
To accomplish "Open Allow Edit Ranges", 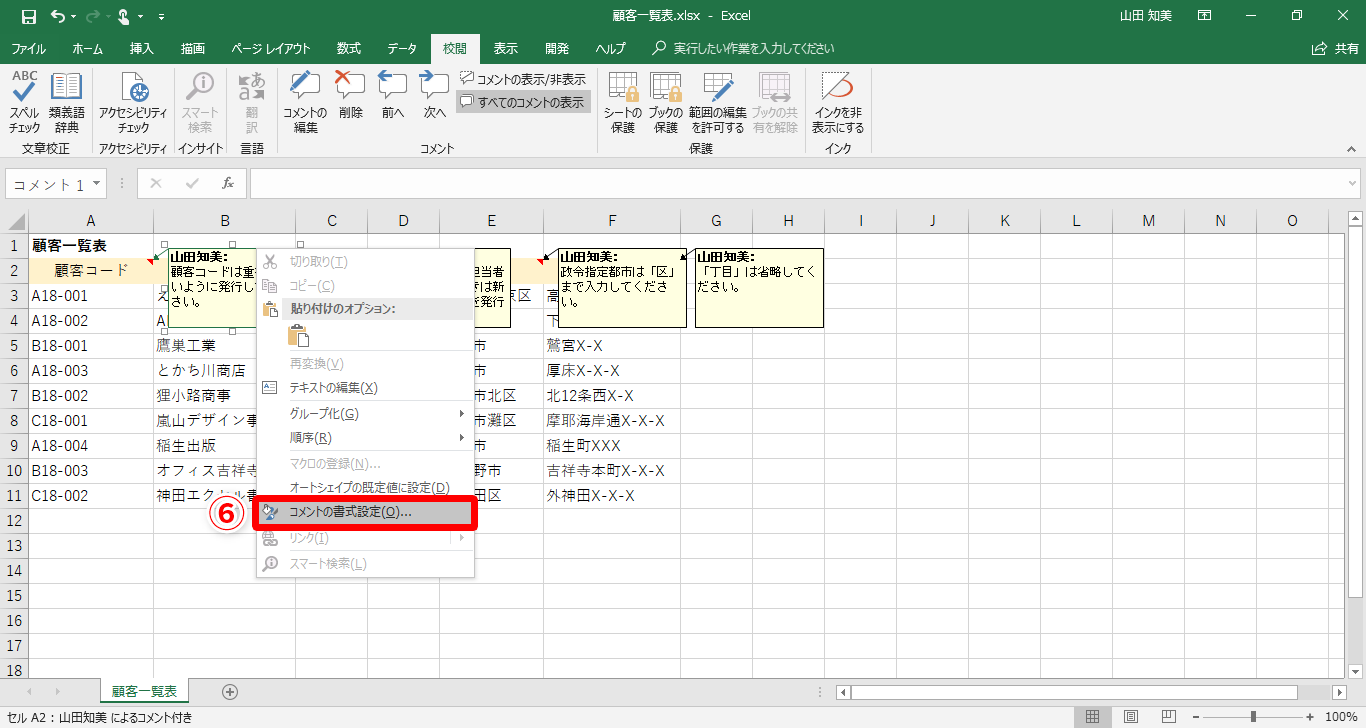I will click(x=717, y=103).
